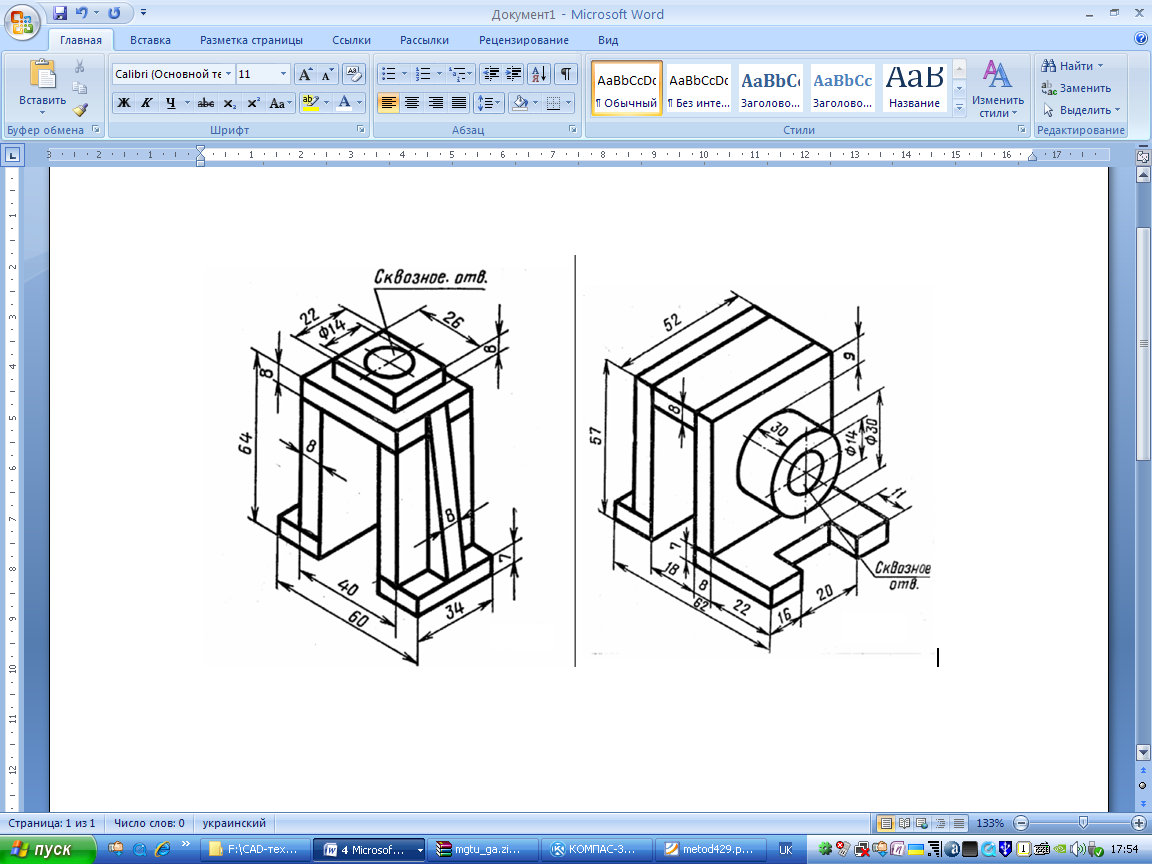Decrease the paragraph indent
The height and width of the screenshot is (864, 1152).
491,74
